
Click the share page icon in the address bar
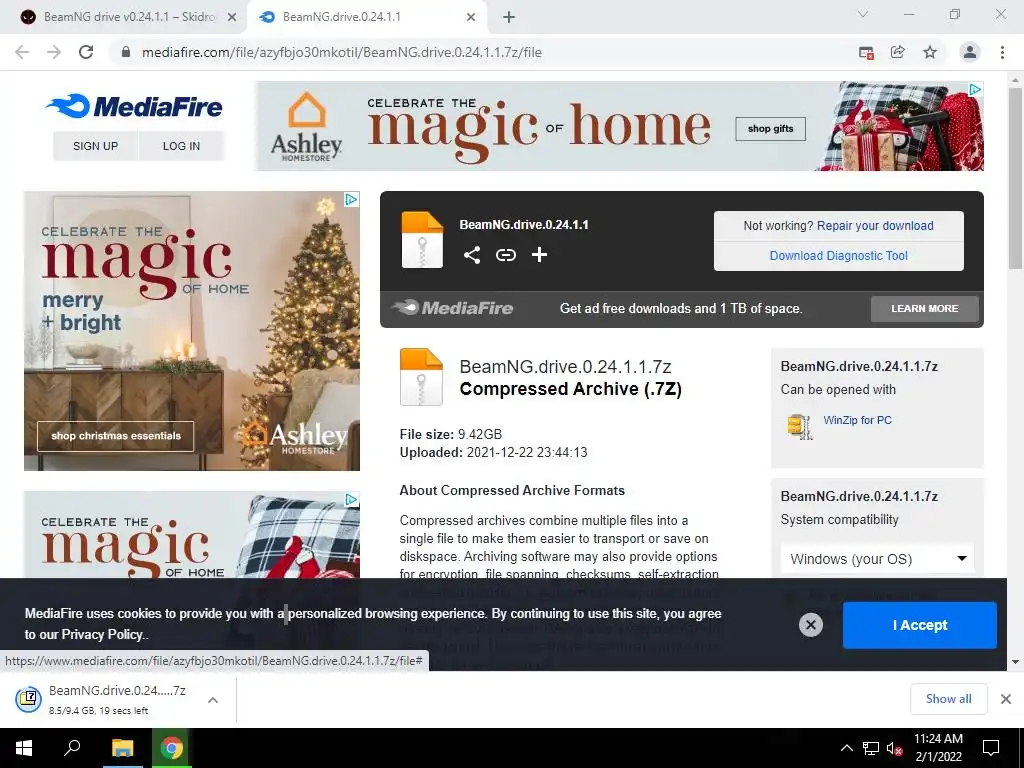point(898,52)
